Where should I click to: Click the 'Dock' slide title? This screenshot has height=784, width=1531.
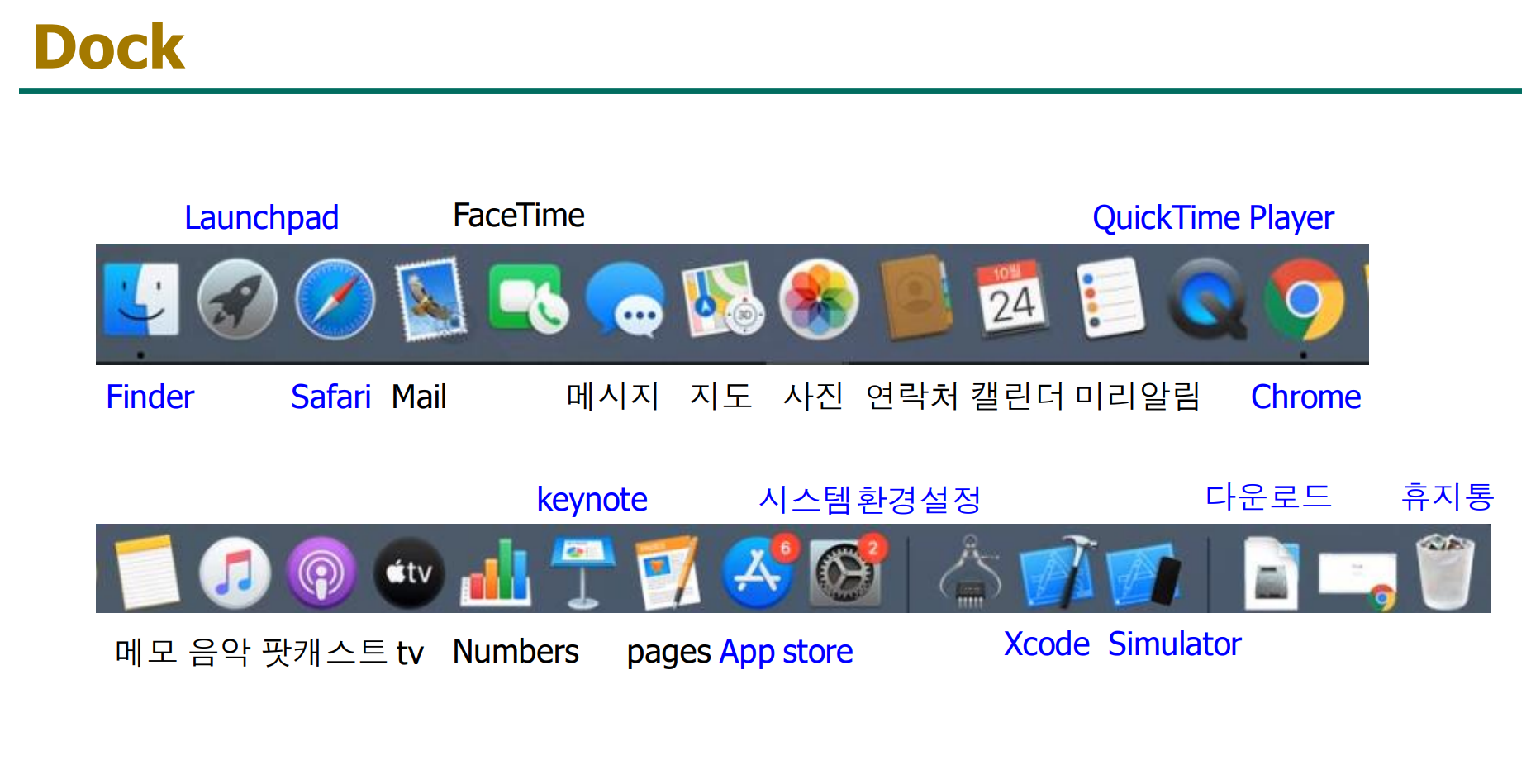click(108, 47)
